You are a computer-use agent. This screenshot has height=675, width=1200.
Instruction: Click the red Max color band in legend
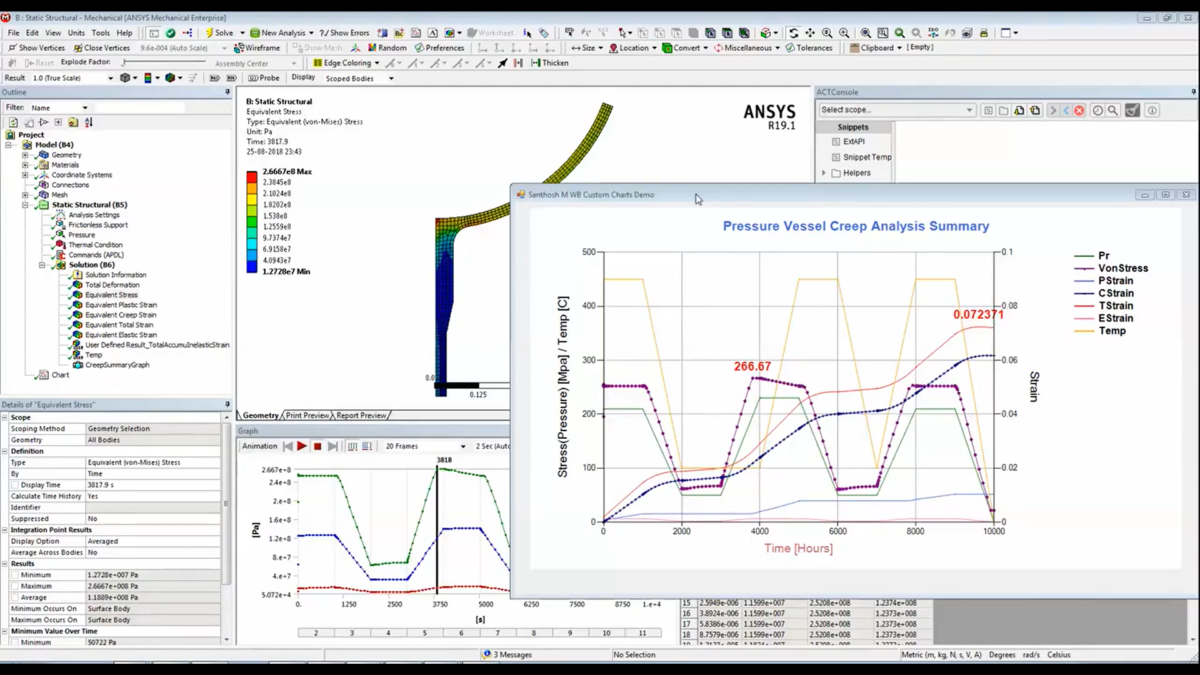click(x=252, y=176)
